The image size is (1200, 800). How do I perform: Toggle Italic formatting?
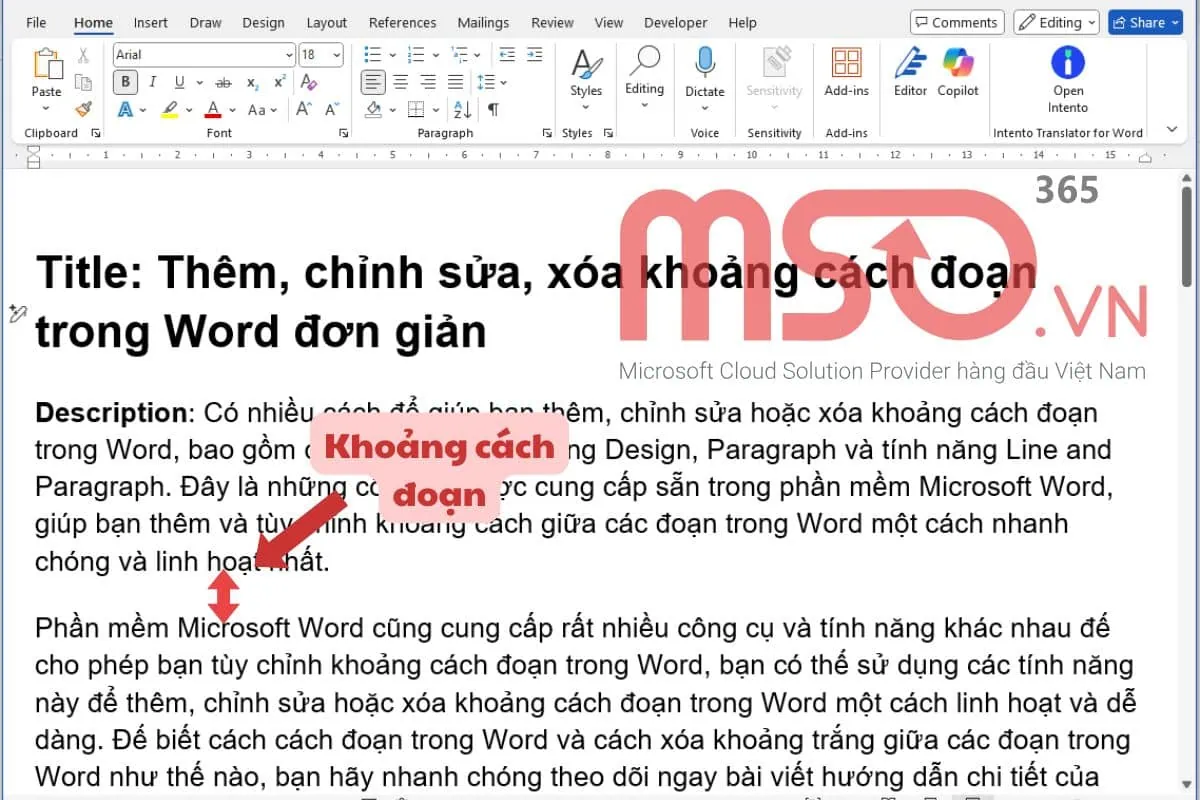(x=153, y=83)
